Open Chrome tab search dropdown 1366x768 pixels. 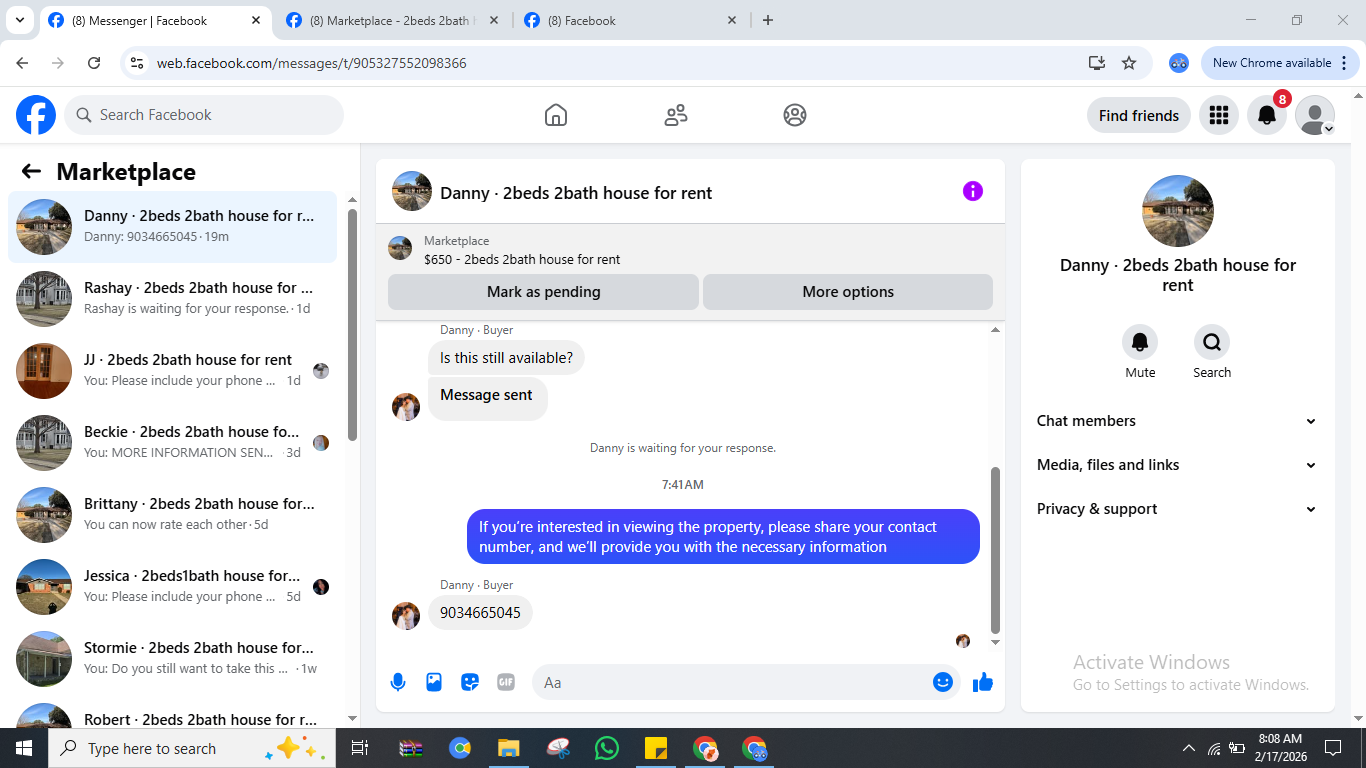point(20,20)
